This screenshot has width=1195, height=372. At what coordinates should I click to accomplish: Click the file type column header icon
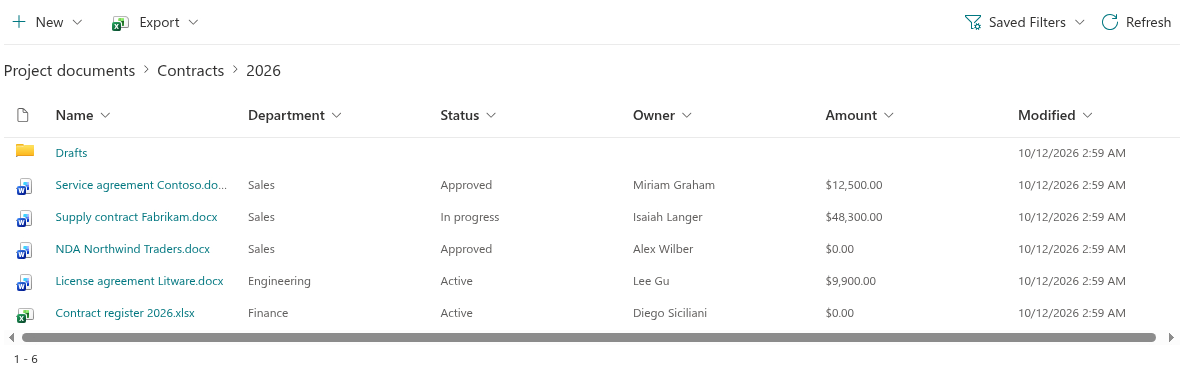23,115
